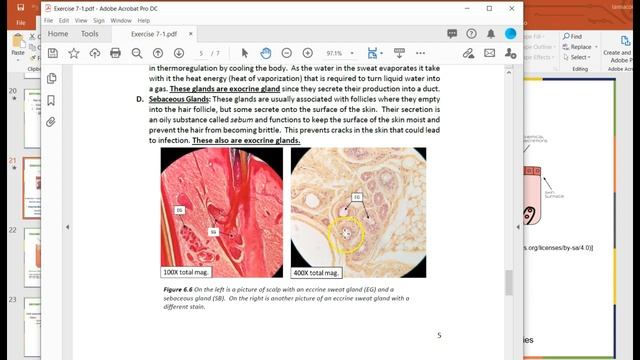Click Replace in PowerPoint Editing group
The image size is (640, 360).
(580, 47)
